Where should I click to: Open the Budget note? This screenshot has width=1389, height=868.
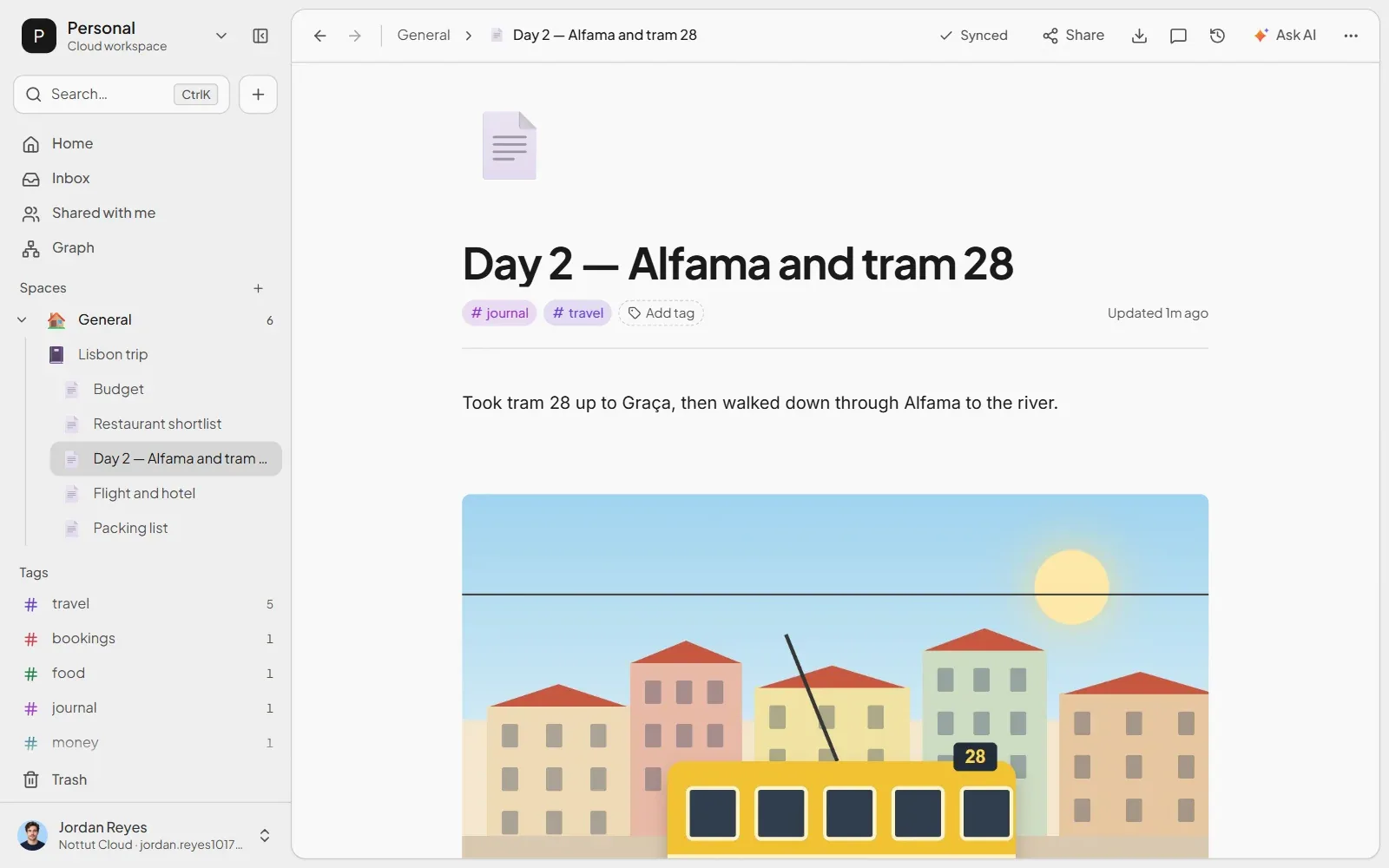(x=166, y=389)
